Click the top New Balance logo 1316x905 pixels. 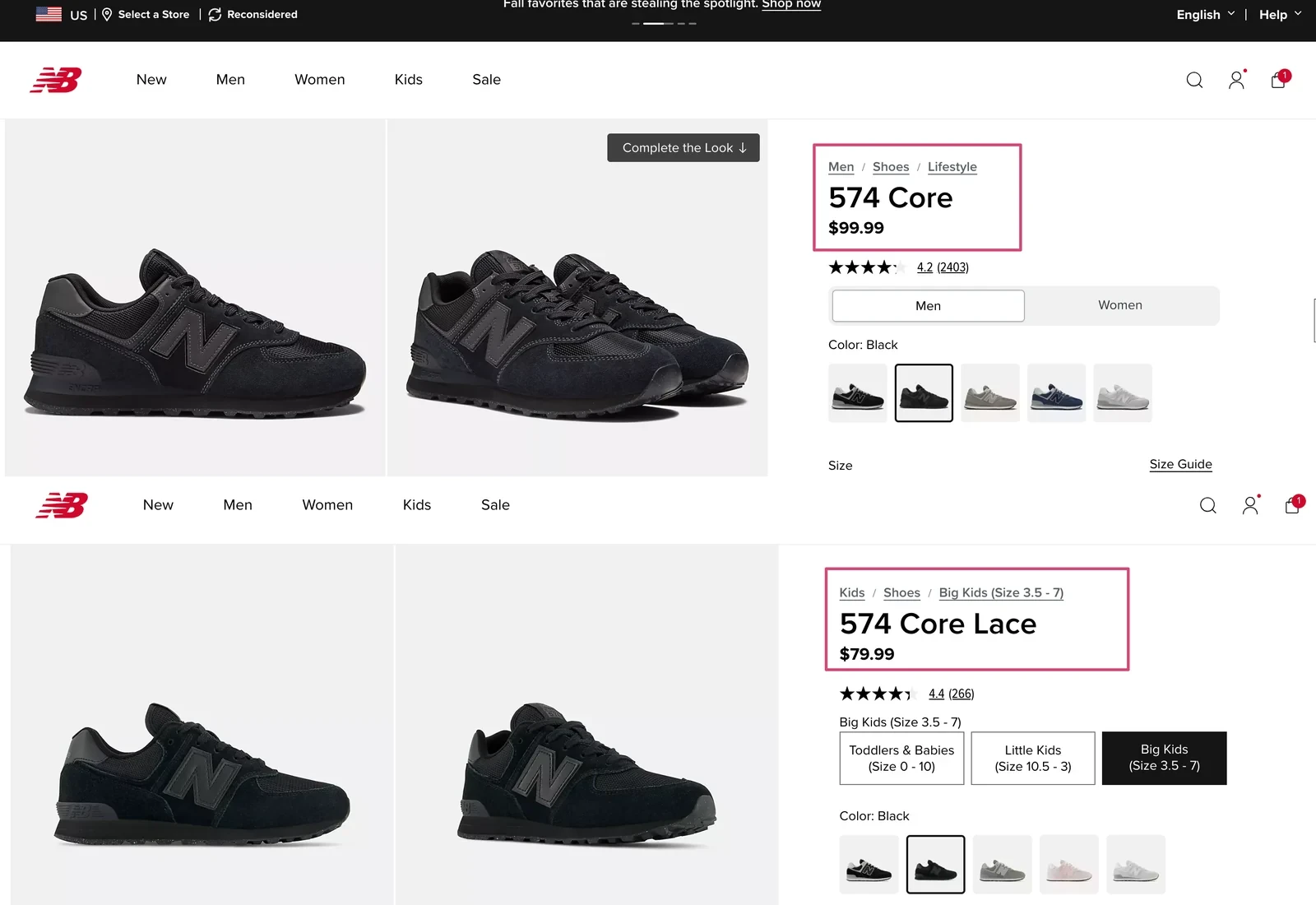(56, 80)
